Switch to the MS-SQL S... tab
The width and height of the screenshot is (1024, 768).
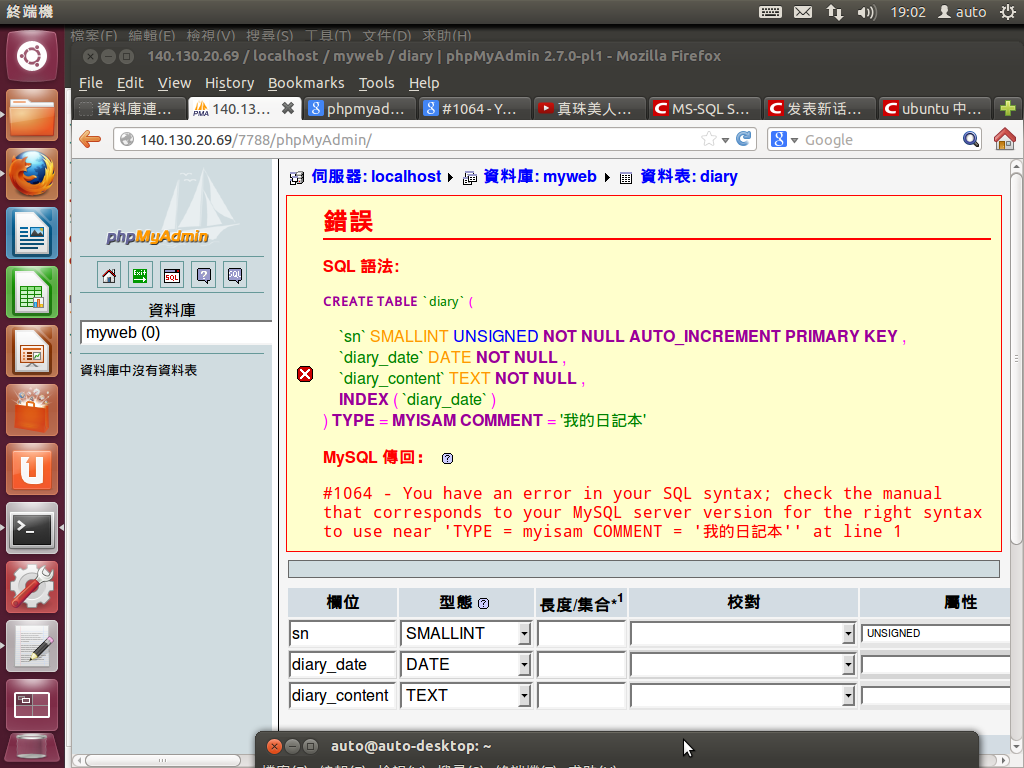(x=705, y=108)
